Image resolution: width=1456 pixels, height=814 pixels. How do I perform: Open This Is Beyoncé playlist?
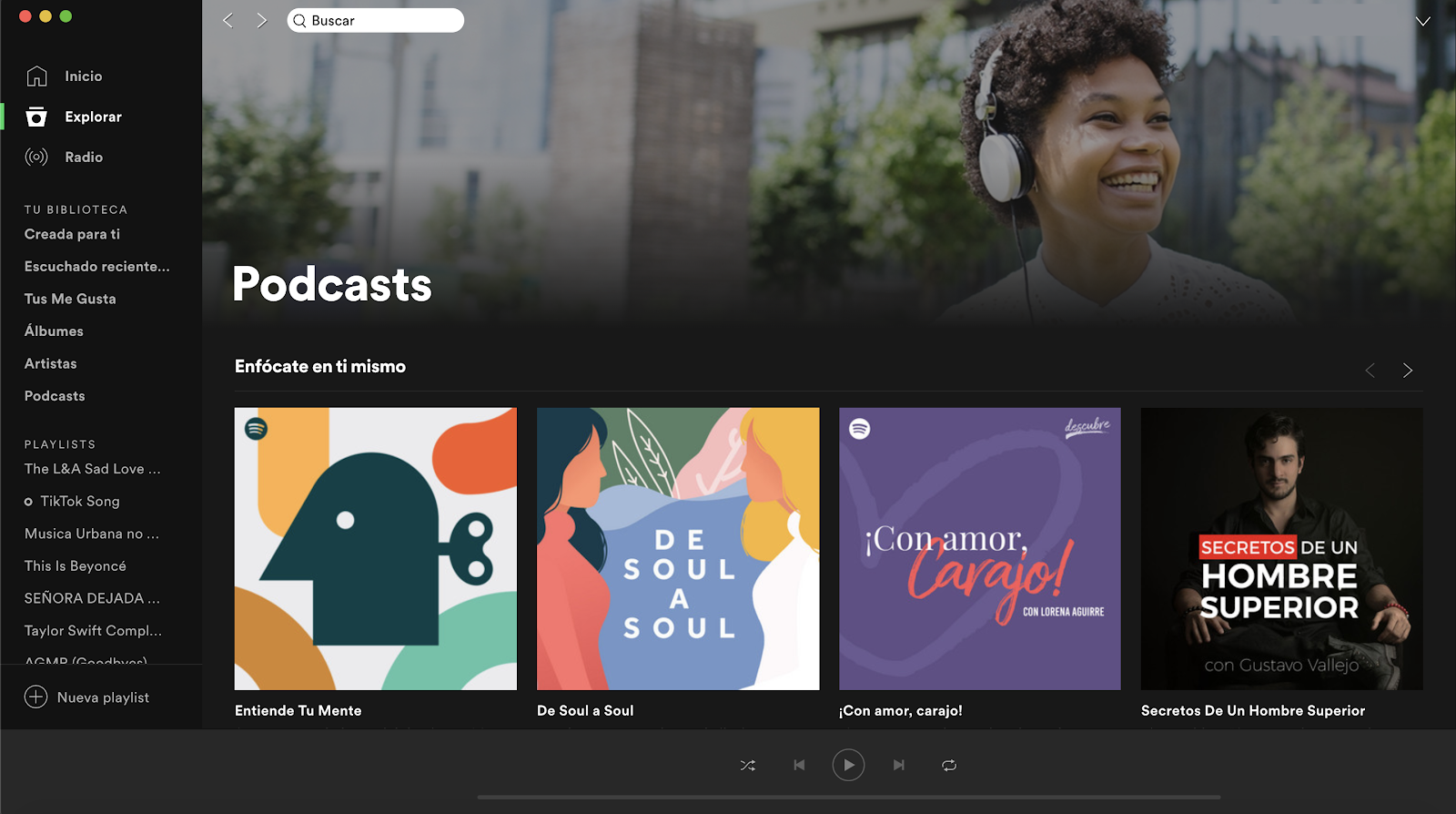76,565
